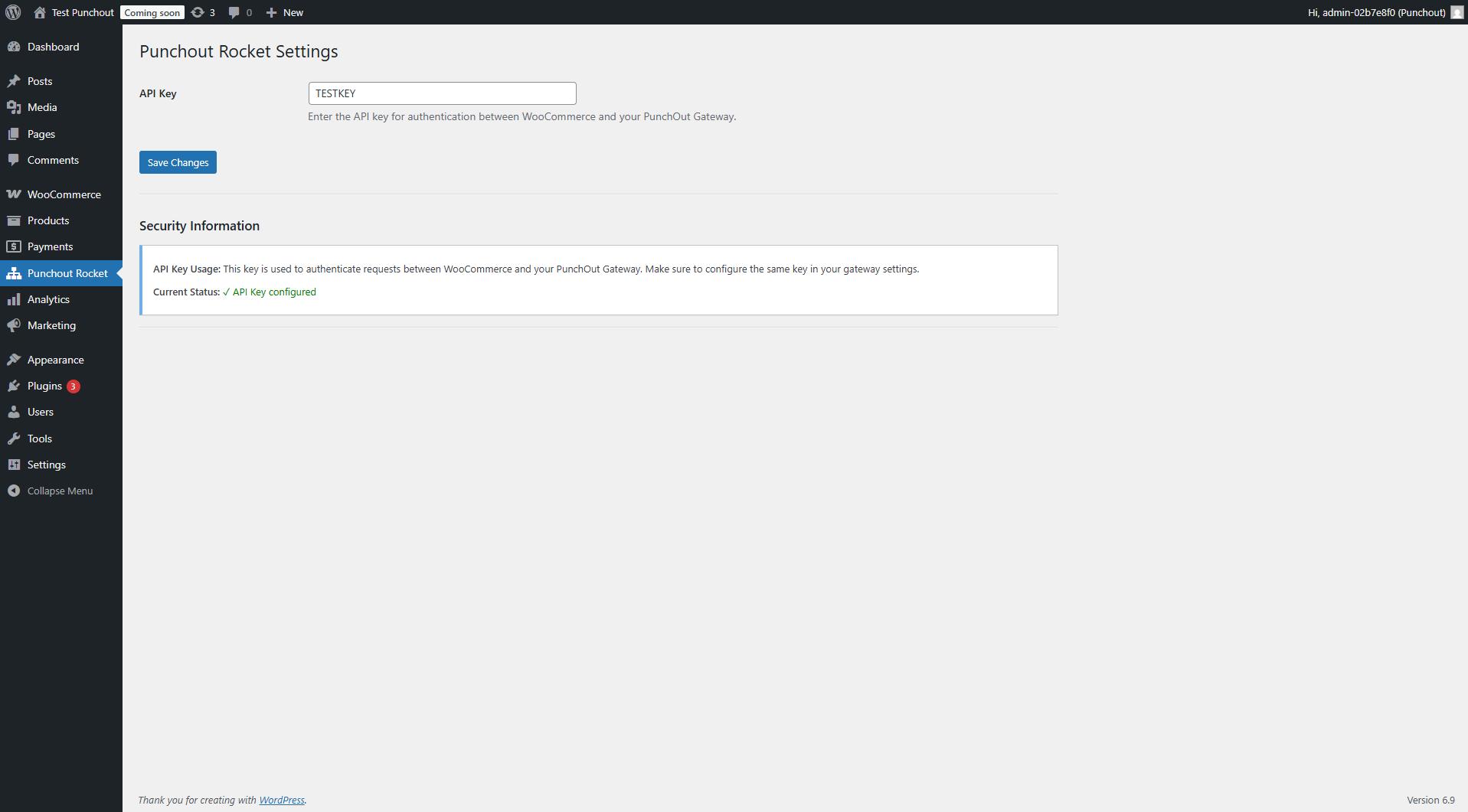
Task: Open the Posts menu icon
Action: [15, 81]
